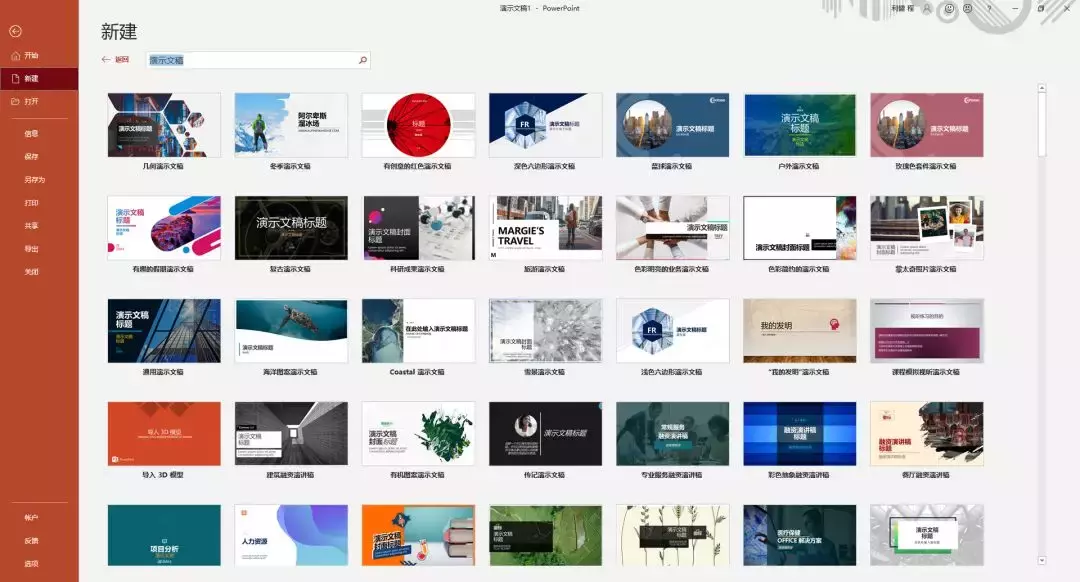Select the 导入 3D 模型 template thumbnail

164,433
